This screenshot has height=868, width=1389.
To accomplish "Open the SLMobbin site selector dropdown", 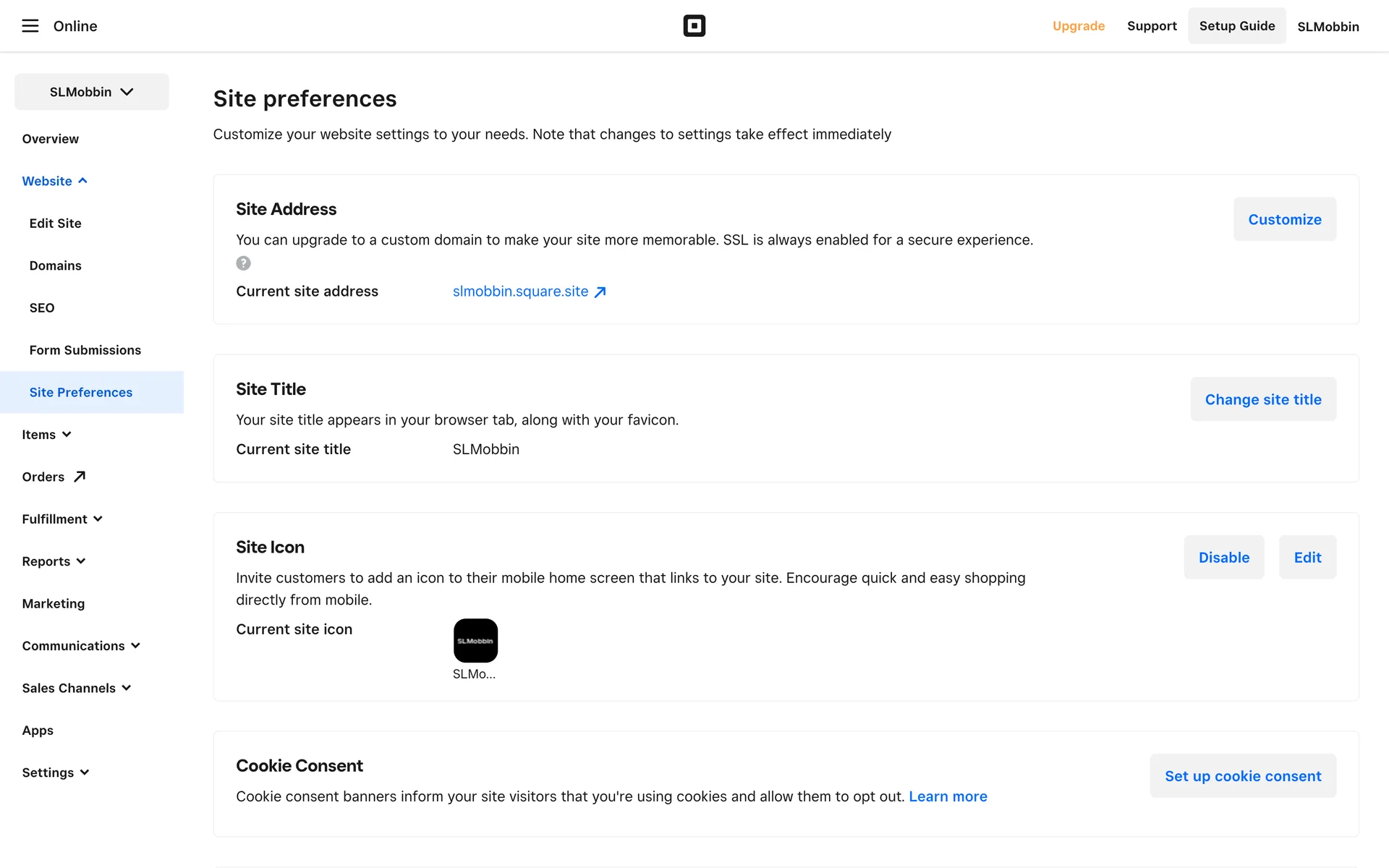I will 92,92.
